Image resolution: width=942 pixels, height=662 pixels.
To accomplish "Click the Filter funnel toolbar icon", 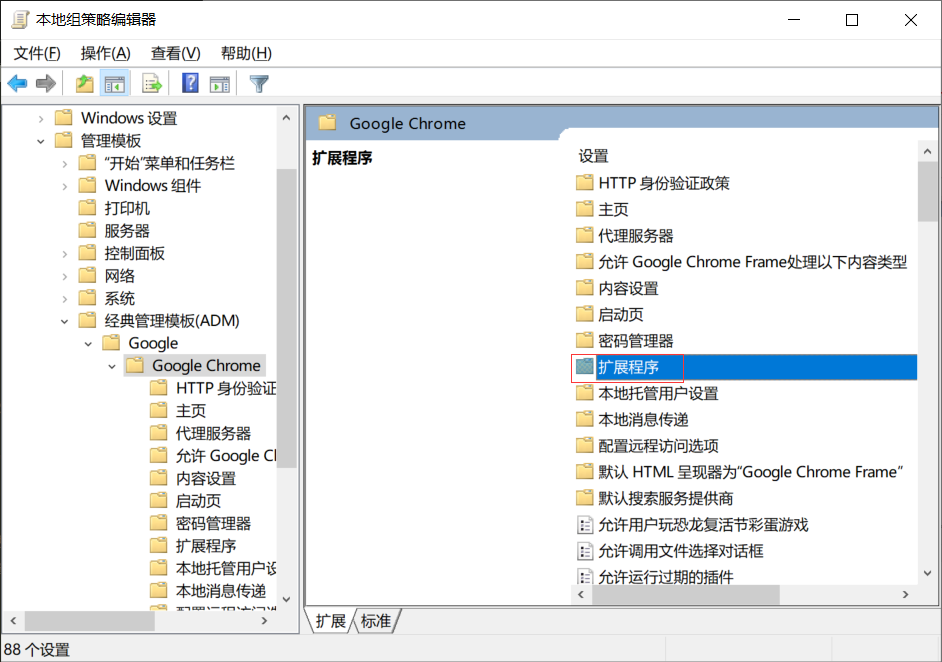I will [x=259, y=84].
